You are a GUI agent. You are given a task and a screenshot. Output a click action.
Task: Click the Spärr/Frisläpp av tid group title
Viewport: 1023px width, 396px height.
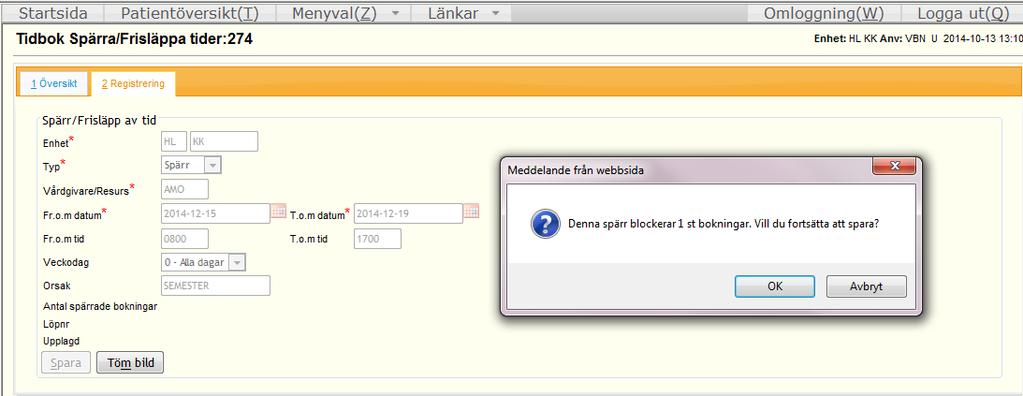tap(99, 120)
